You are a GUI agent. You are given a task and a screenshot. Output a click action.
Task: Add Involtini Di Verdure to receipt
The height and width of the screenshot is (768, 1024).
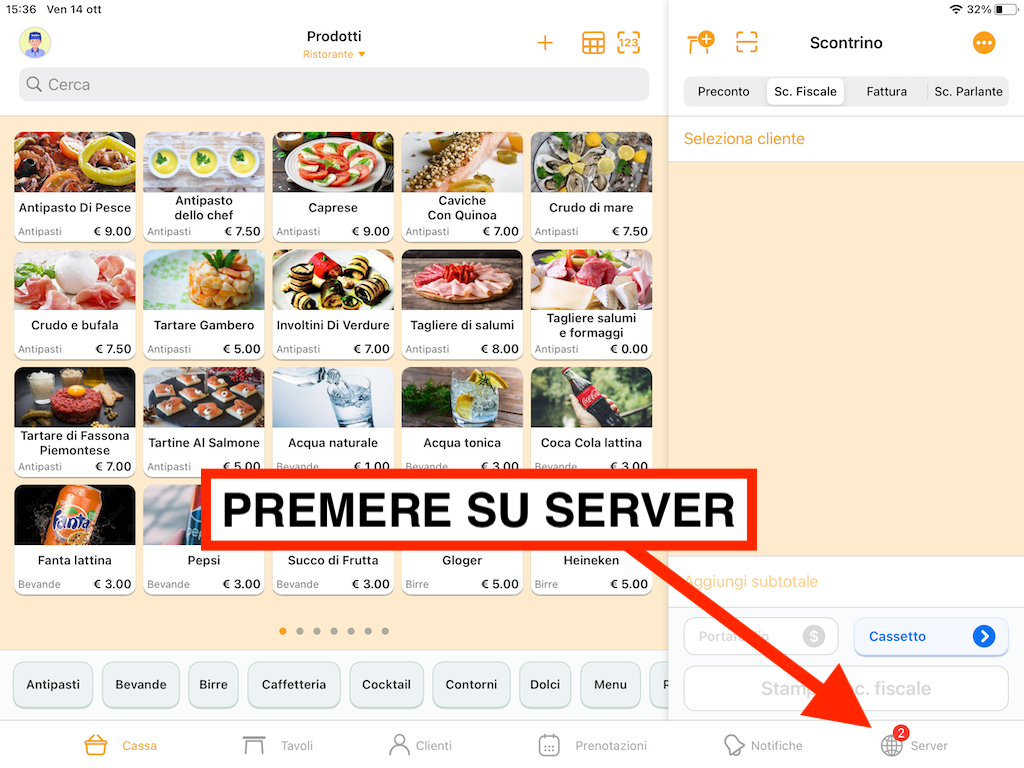(x=333, y=304)
